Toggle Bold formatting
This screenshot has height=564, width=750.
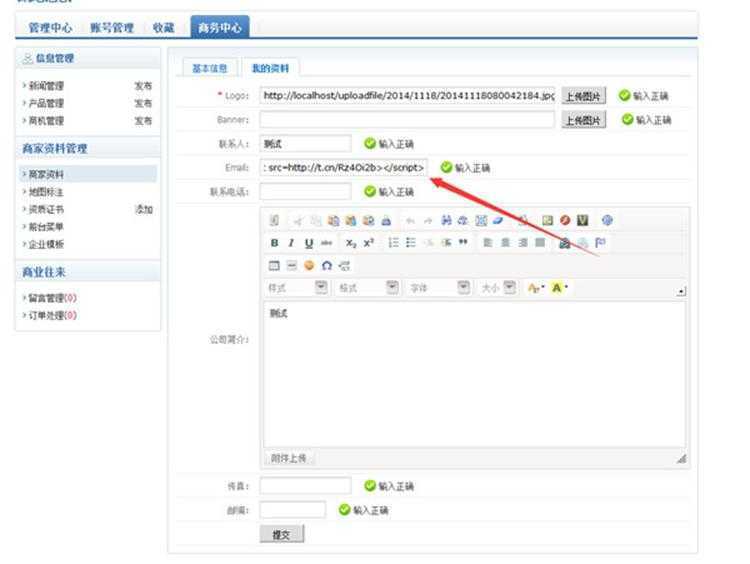(x=274, y=243)
